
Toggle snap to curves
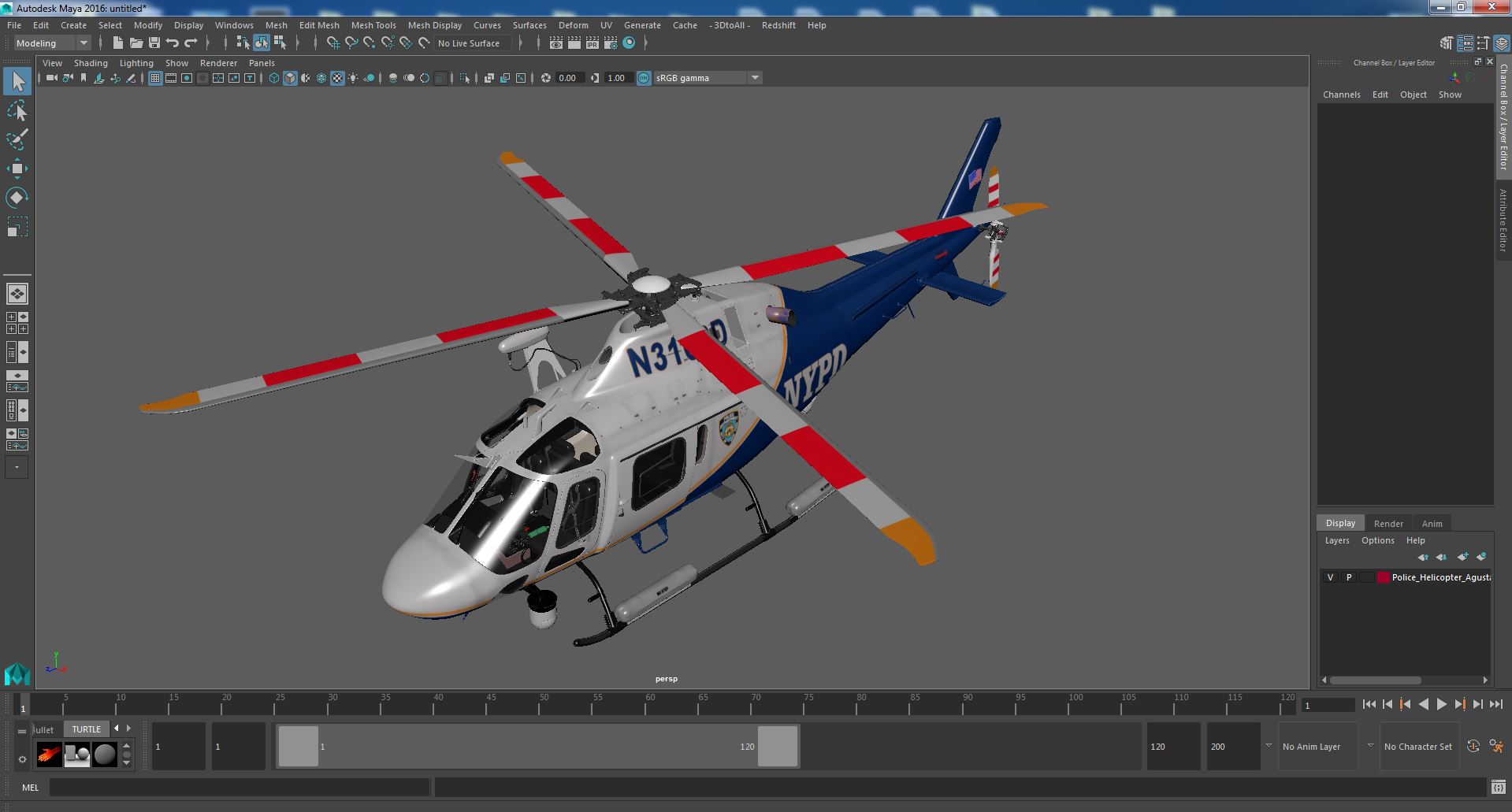(x=351, y=43)
